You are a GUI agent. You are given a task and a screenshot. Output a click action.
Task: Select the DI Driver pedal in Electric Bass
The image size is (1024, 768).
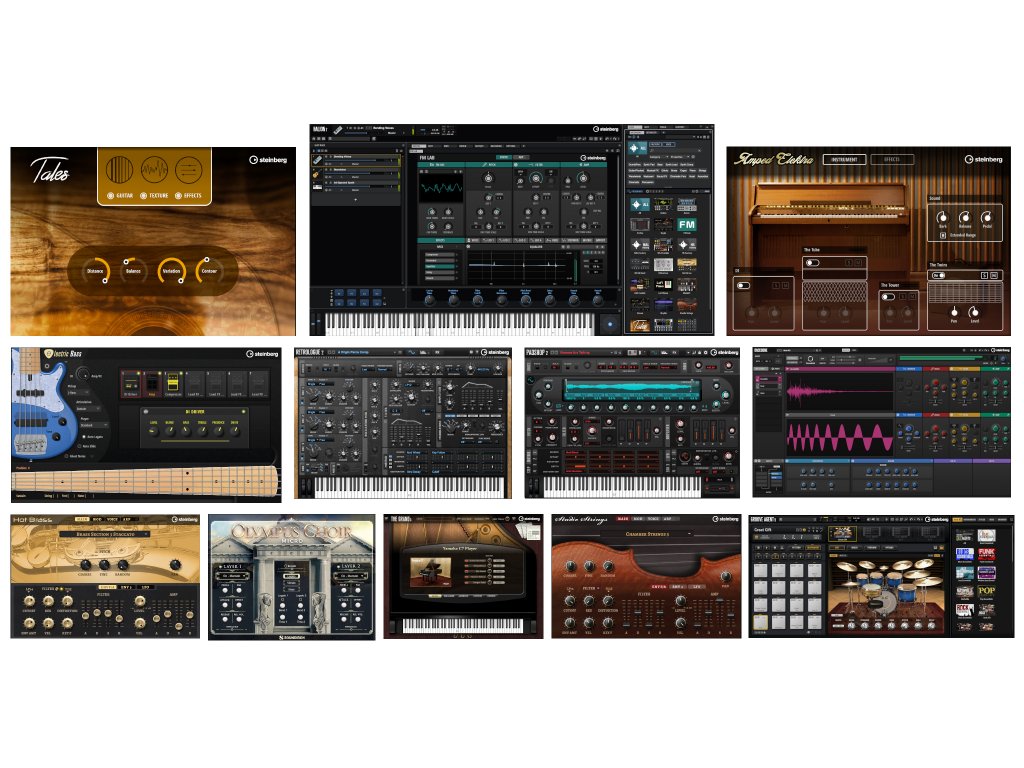pyautogui.click(x=131, y=384)
